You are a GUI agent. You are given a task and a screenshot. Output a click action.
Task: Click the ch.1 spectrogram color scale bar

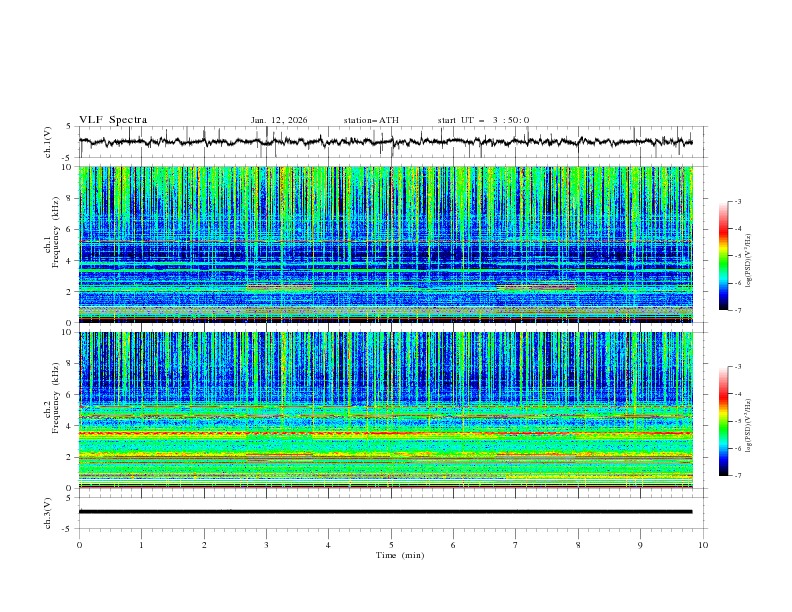[x=723, y=256]
